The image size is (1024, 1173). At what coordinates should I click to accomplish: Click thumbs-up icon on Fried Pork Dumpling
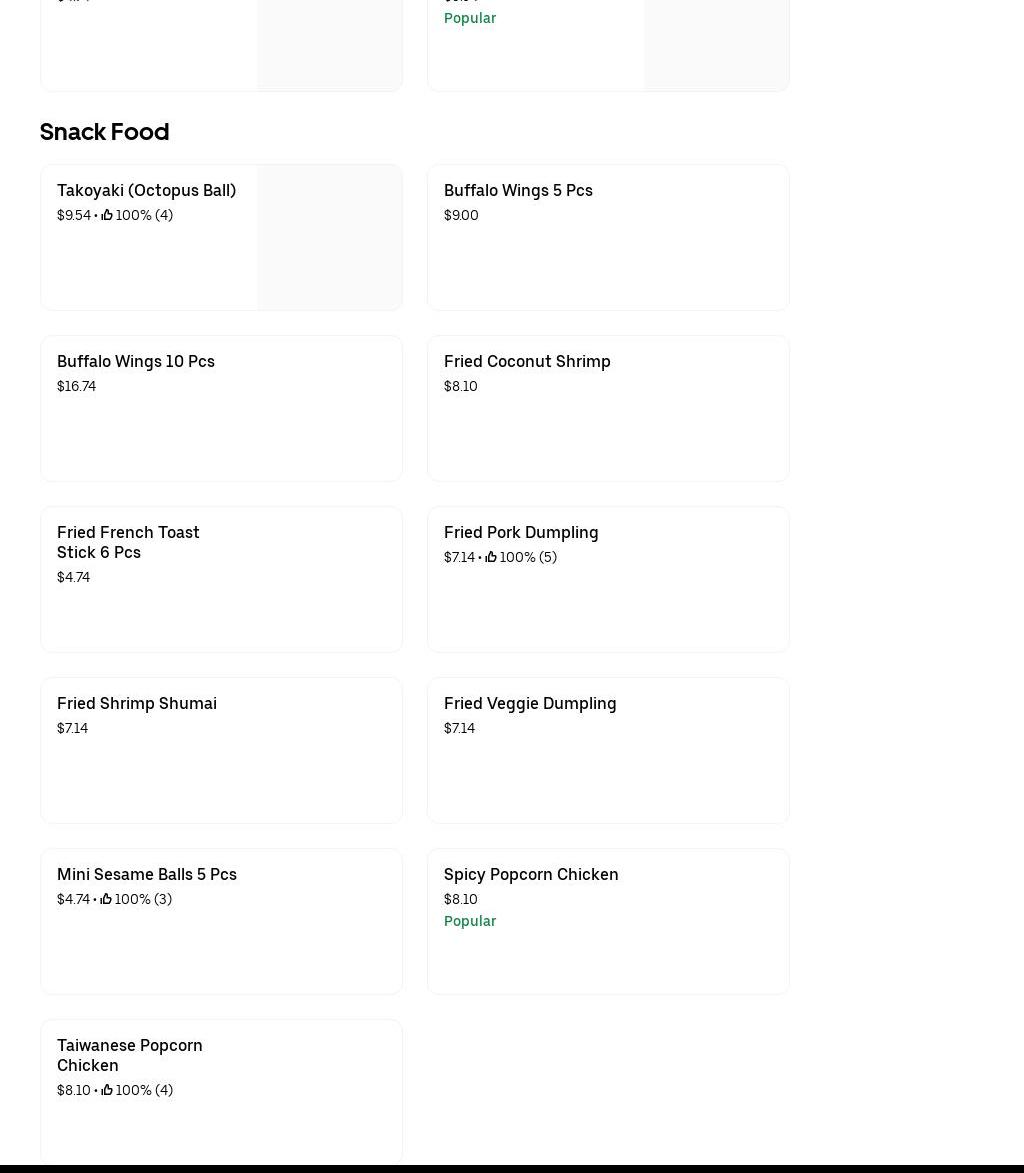[x=491, y=557]
